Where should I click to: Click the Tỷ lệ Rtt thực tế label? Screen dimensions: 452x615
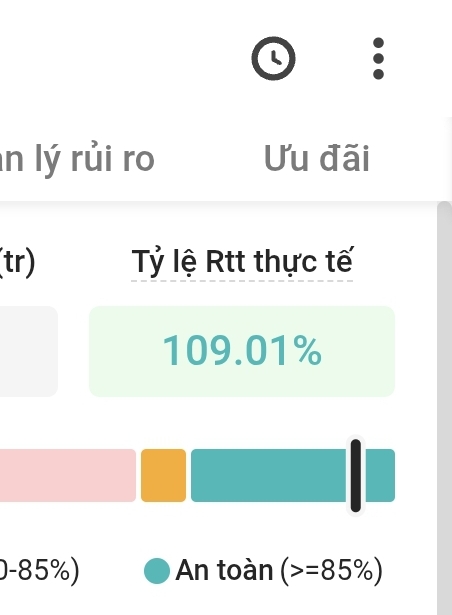[x=242, y=262]
